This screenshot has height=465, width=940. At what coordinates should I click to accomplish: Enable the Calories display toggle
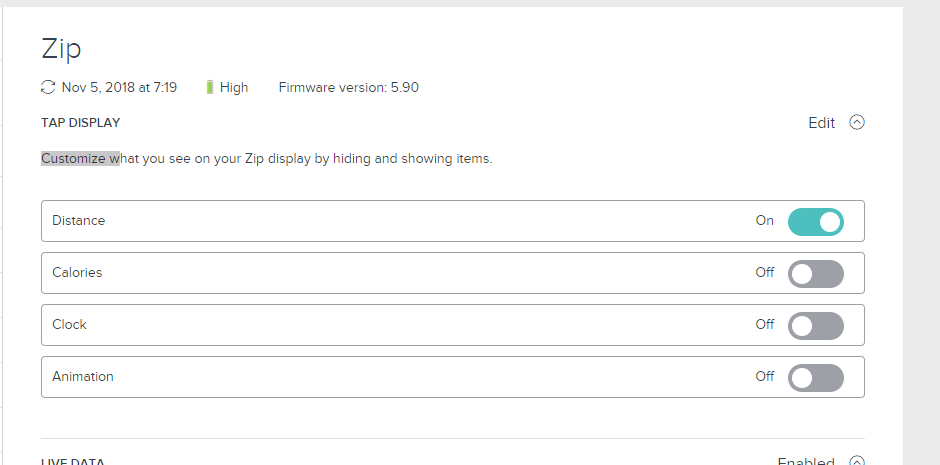[815, 273]
